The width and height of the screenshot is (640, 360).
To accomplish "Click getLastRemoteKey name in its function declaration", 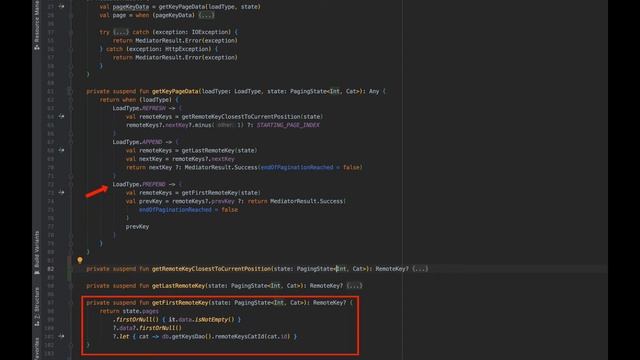I will click(x=178, y=286).
